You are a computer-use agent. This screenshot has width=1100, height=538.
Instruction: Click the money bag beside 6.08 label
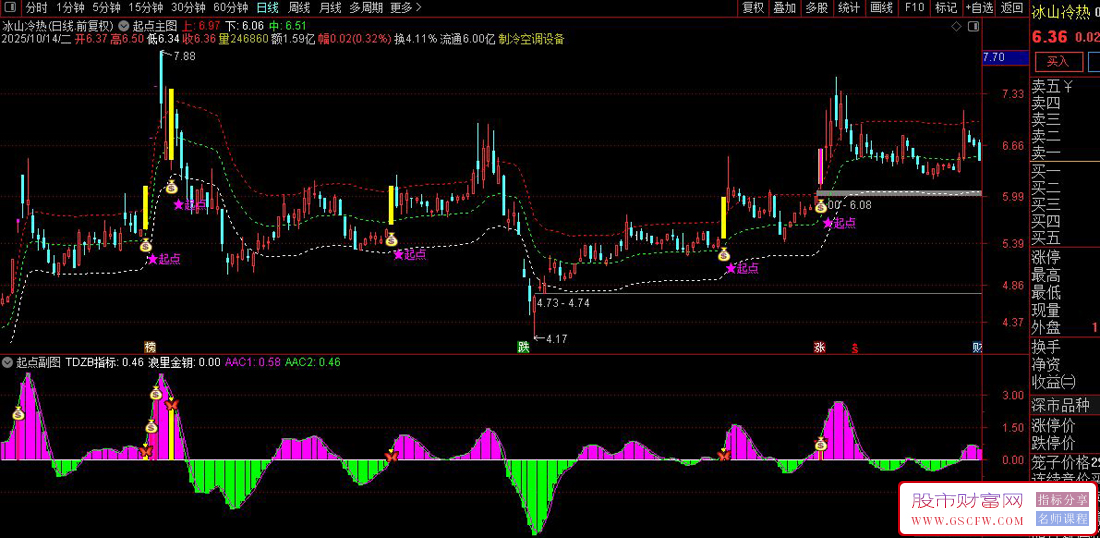coord(821,206)
